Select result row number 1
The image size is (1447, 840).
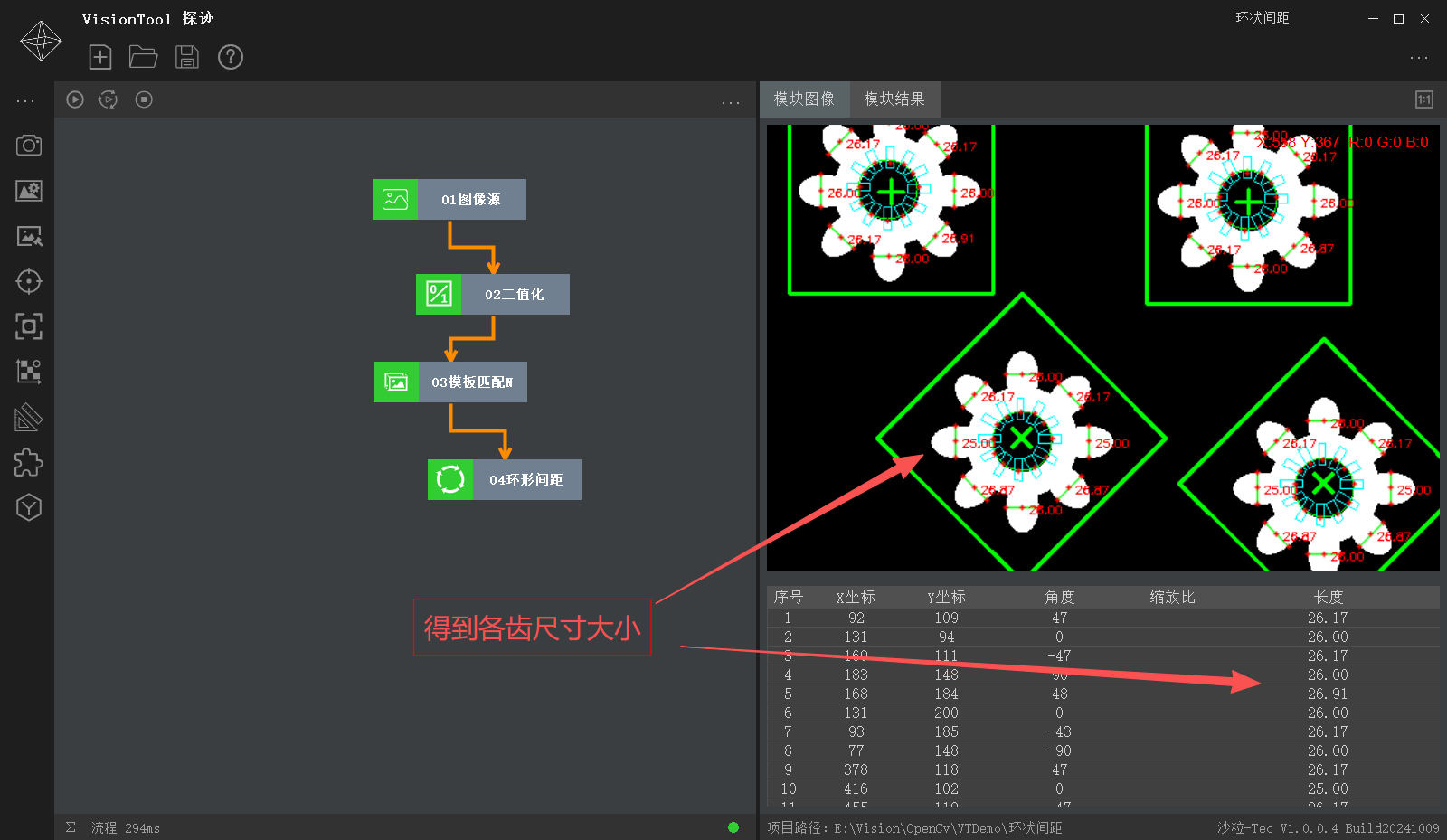[1103, 618]
